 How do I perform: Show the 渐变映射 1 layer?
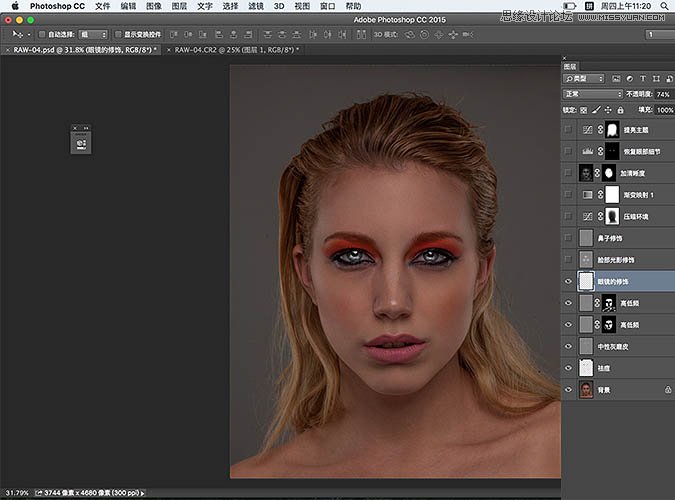(568, 194)
